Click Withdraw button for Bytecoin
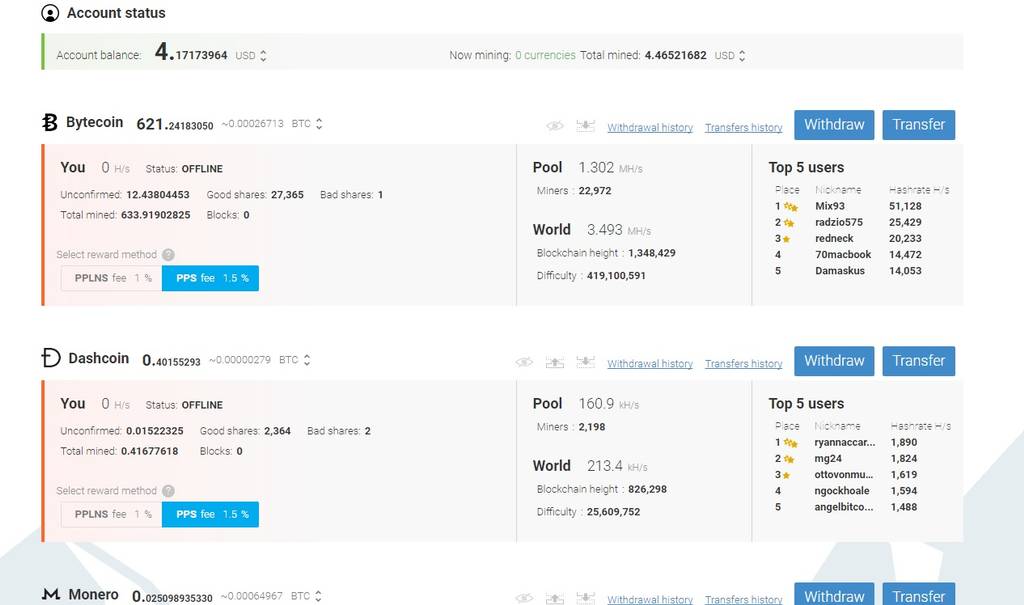Image resolution: width=1024 pixels, height=605 pixels. point(834,125)
